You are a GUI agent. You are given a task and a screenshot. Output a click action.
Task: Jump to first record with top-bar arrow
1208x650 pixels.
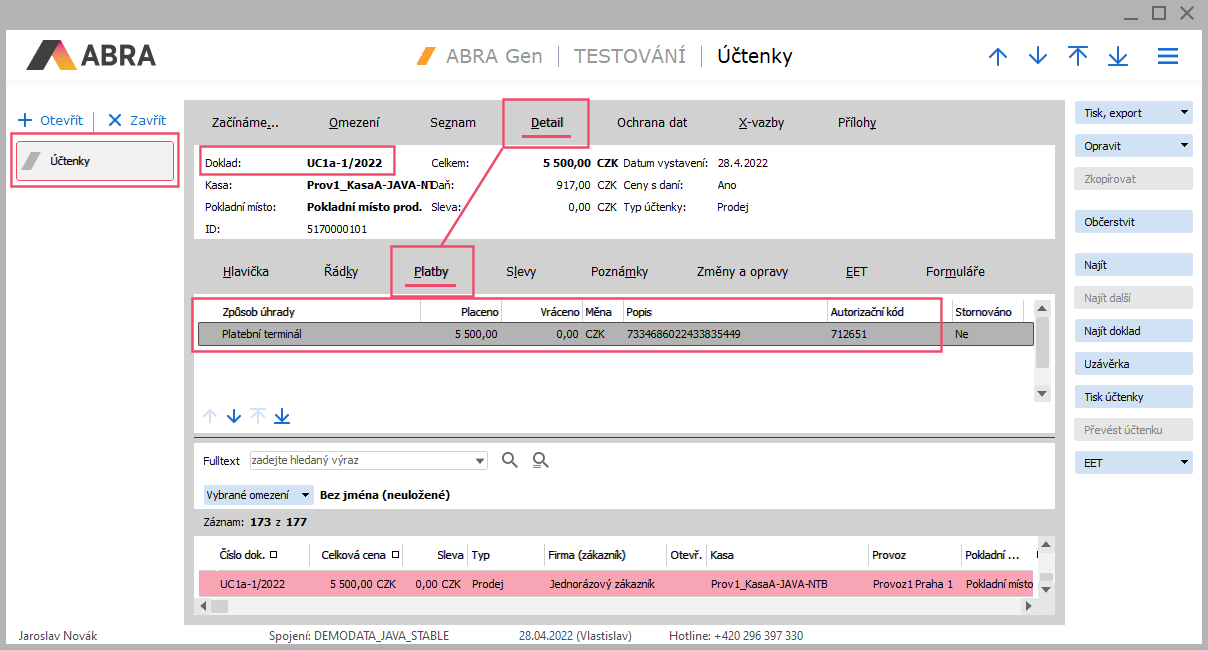click(x=1078, y=57)
